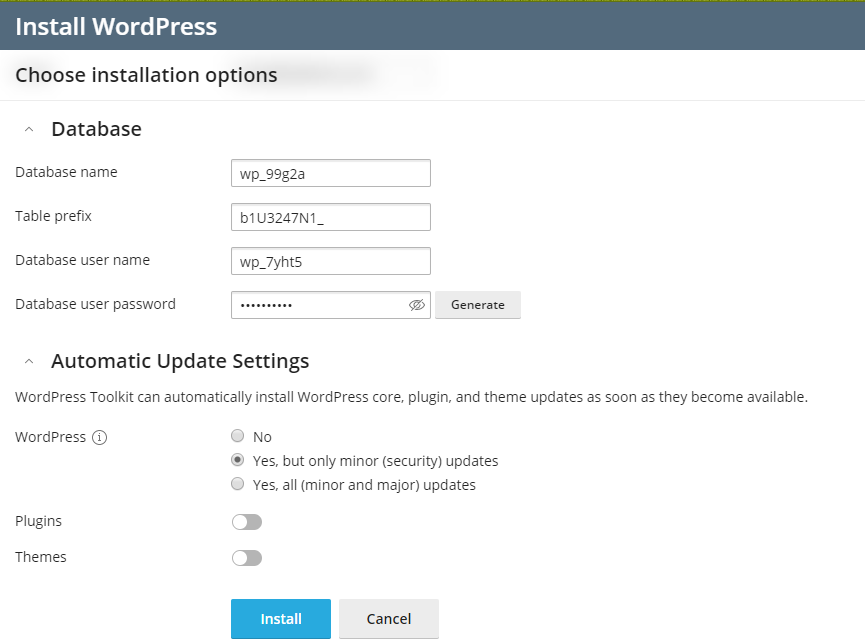Collapse the Automatic Update Settings chevron
The width and height of the screenshot is (865, 644).
pyautogui.click(x=29, y=362)
